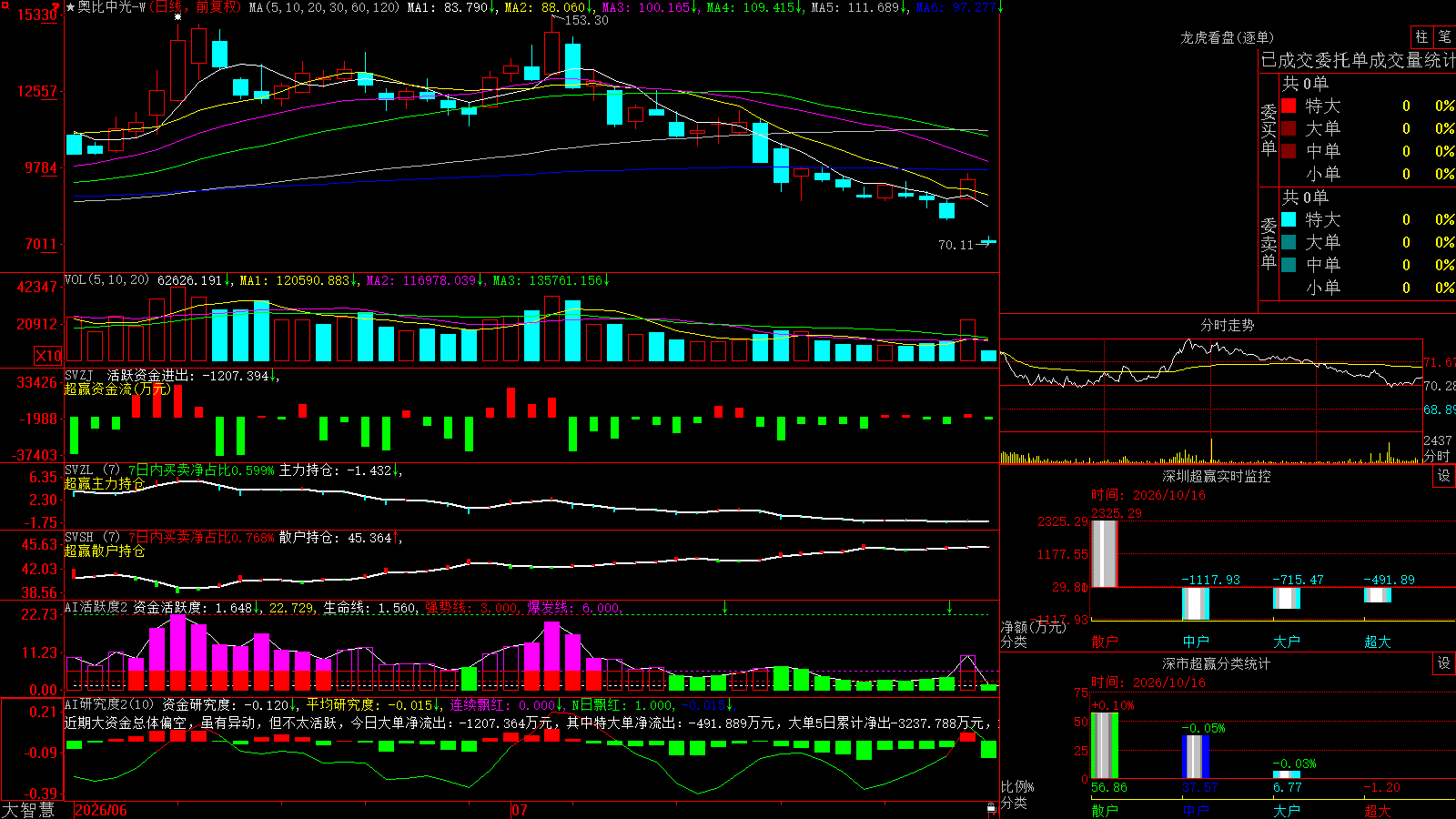Click the 超赢主力持仓 label
This screenshot has width=1456, height=819.
[x=105, y=483]
